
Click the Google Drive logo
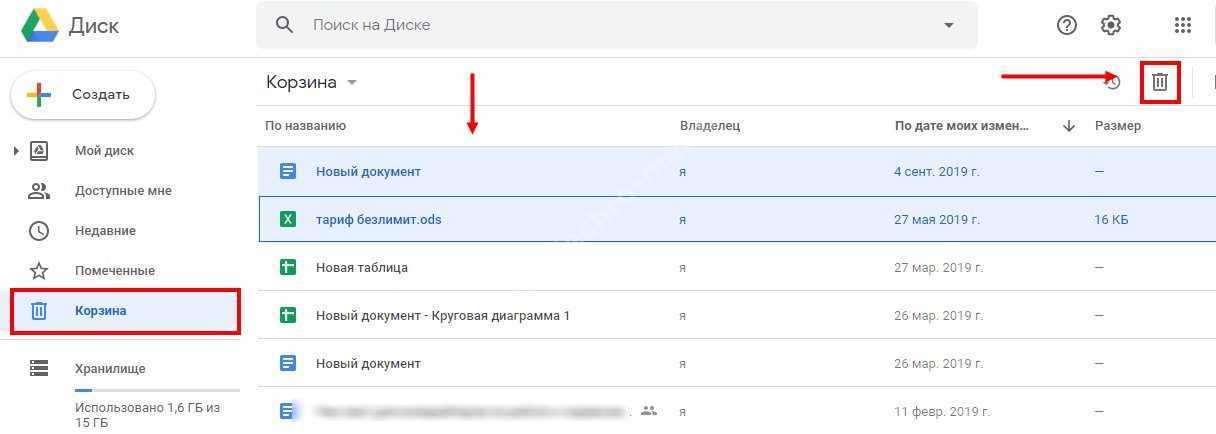coord(40,25)
